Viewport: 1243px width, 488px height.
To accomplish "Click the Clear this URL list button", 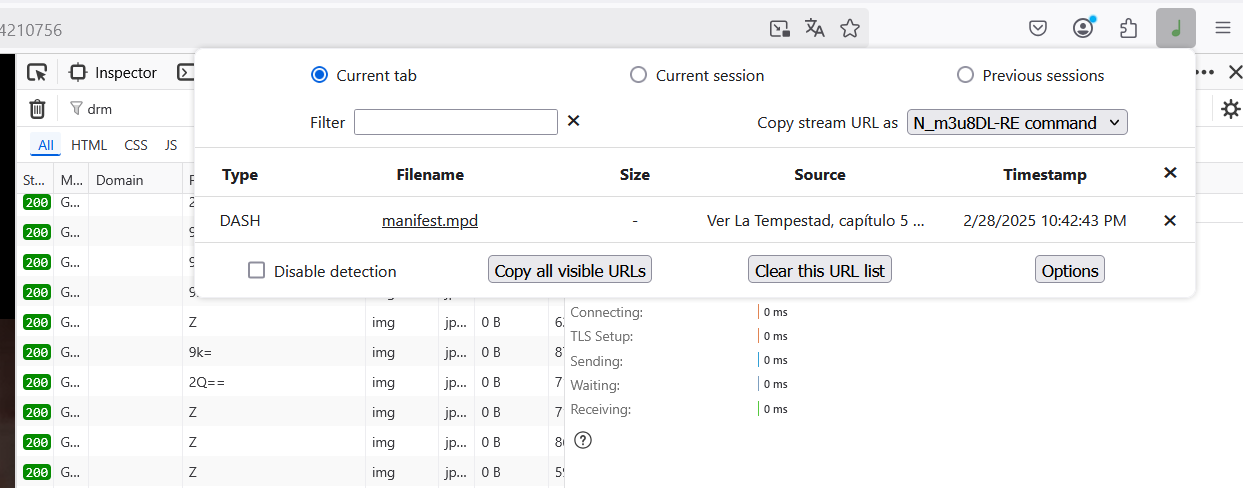I will point(819,270).
